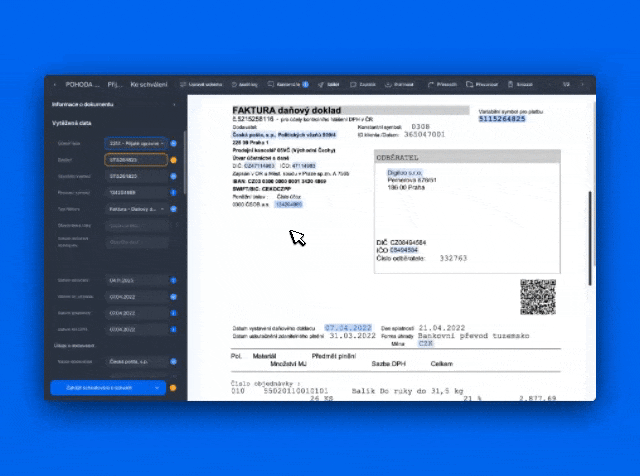Click blue icon beside 'Česká pošta, s.p.' field
The height and width of the screenshot is (476, 640).
tap(173, 362)
